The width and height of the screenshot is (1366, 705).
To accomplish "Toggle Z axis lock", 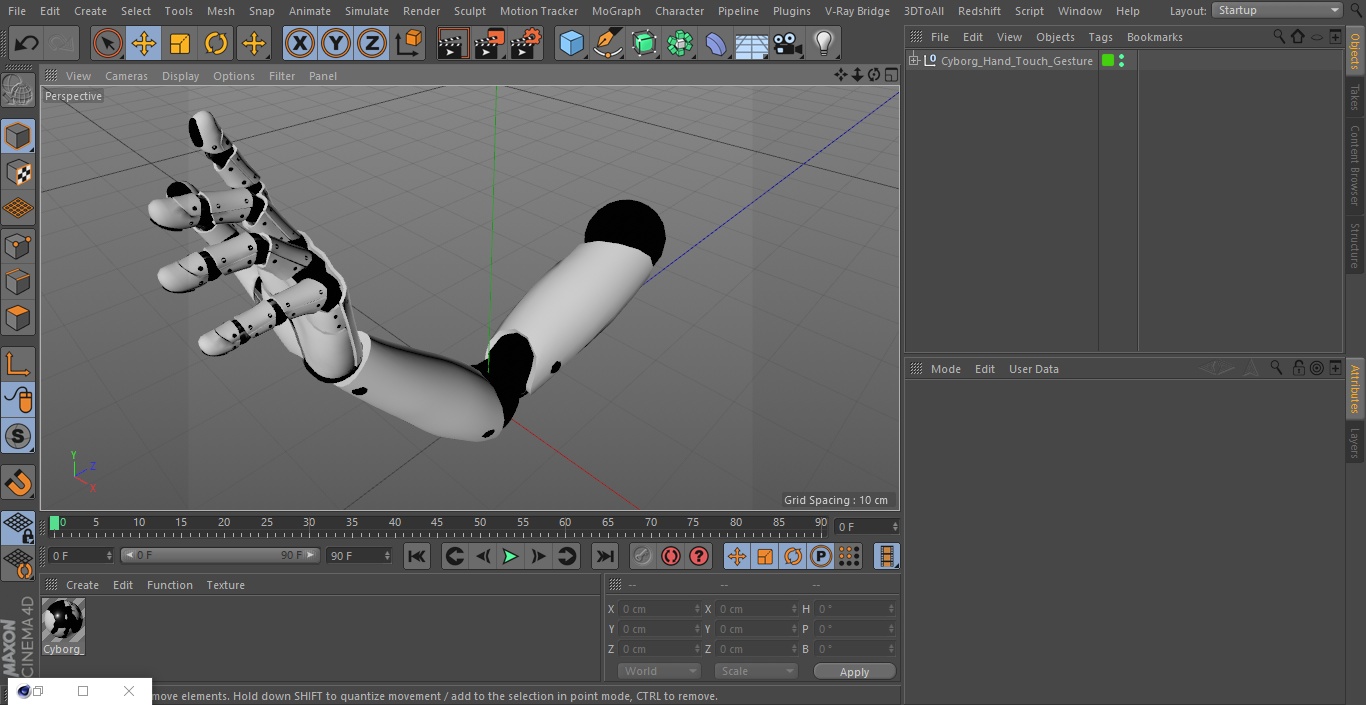I will click(x=372, y=44).
